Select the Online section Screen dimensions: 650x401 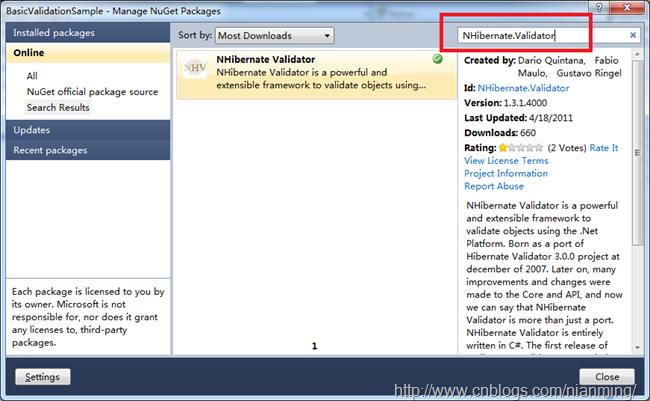coord(88,53)
